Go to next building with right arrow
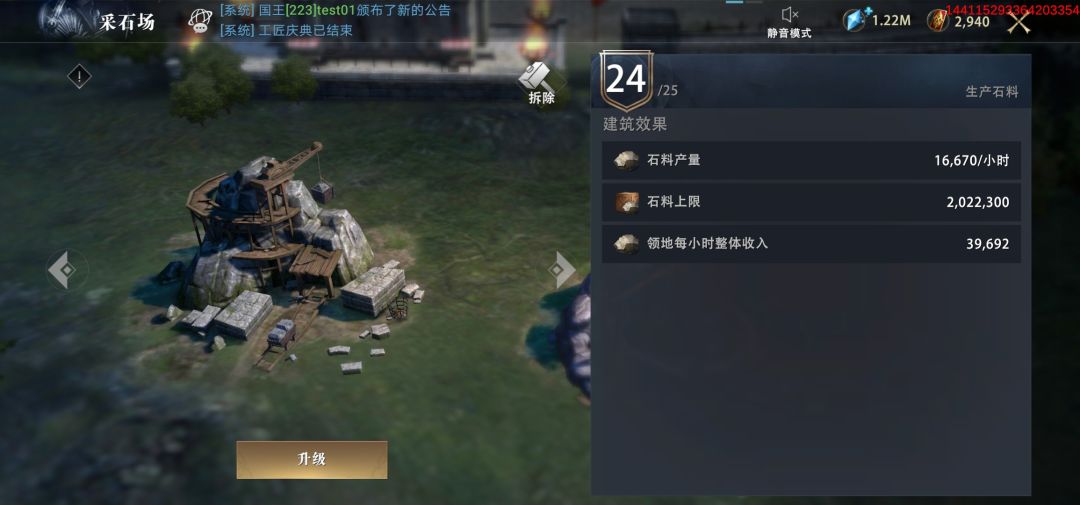The height and width of the screenshot is (505, 1080). tap(562, 269)
